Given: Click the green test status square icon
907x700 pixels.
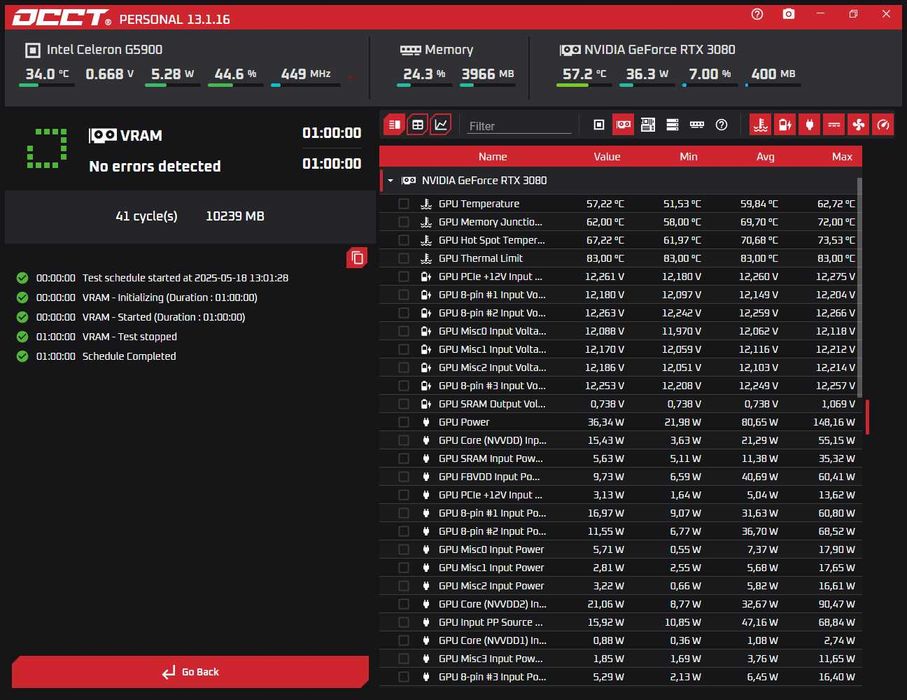Looking at the screenshot, I should (x=47, y=149).
